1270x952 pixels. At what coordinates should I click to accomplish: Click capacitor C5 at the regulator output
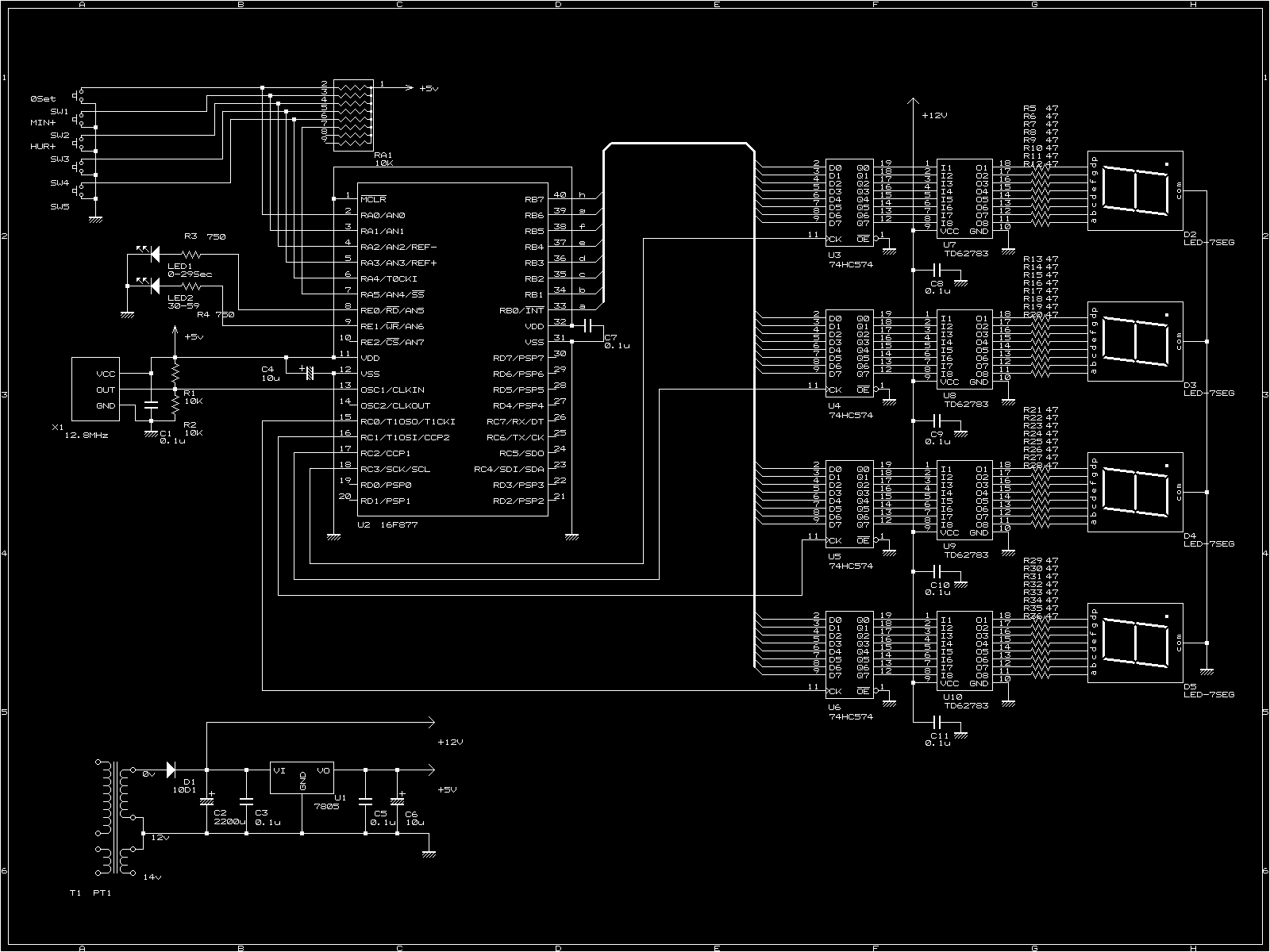click(365, 801)
